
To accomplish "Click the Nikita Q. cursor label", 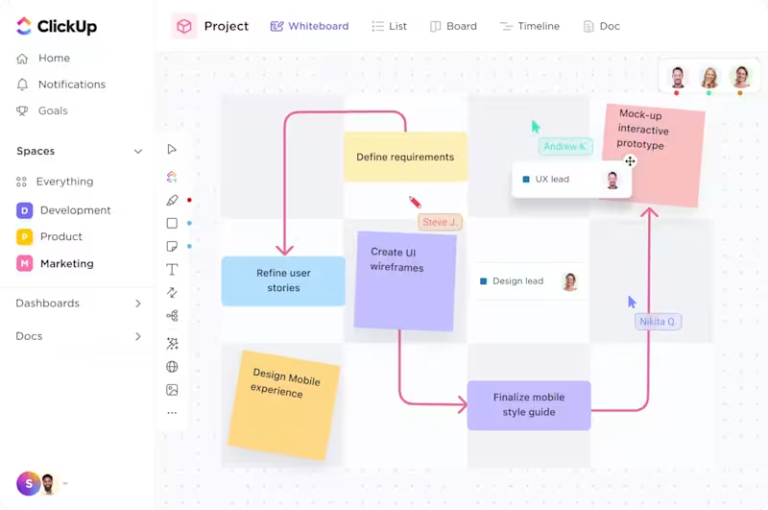I will [x=658, y=321].
